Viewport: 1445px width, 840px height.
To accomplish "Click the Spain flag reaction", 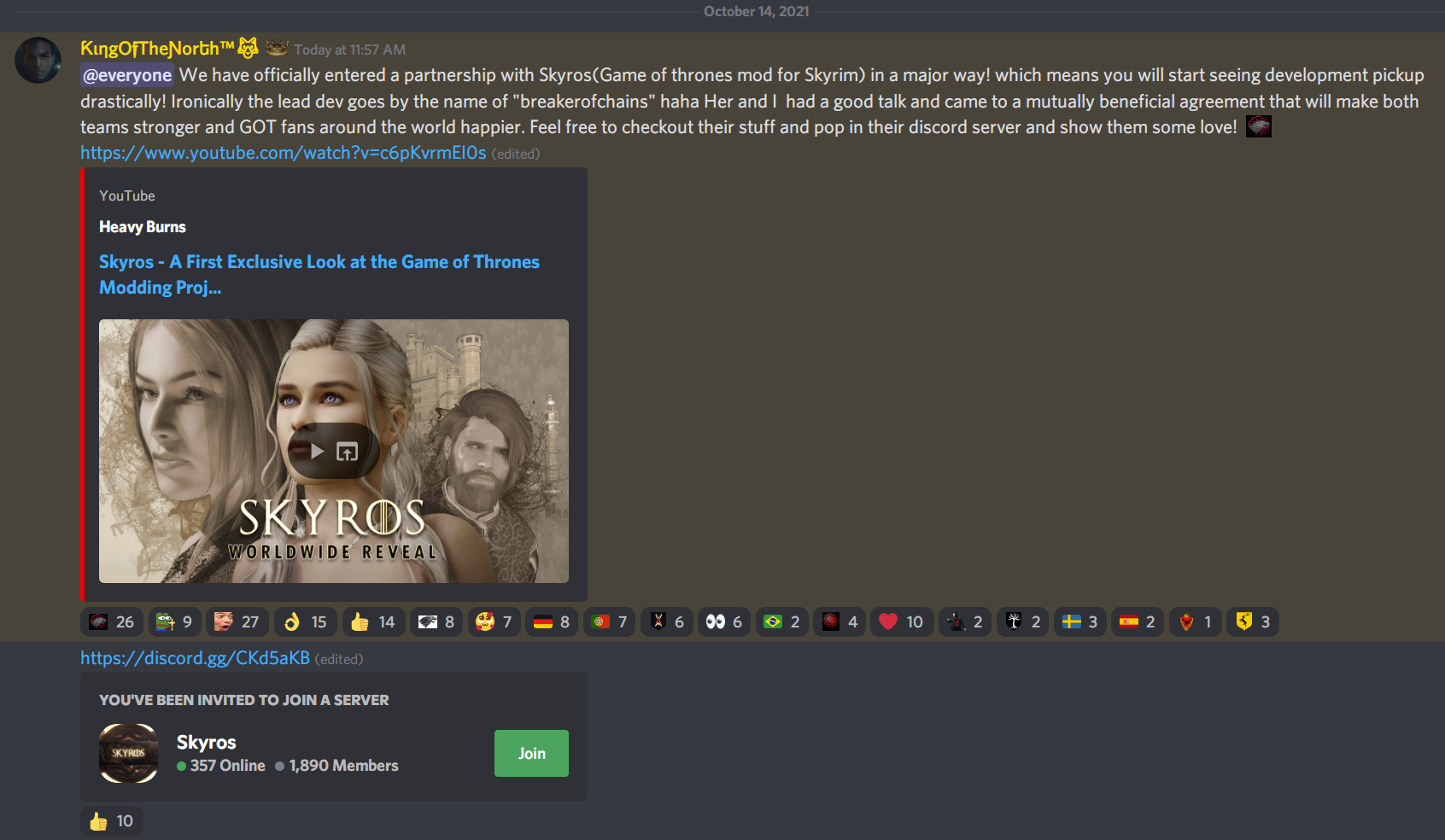I will (1138, 621).
